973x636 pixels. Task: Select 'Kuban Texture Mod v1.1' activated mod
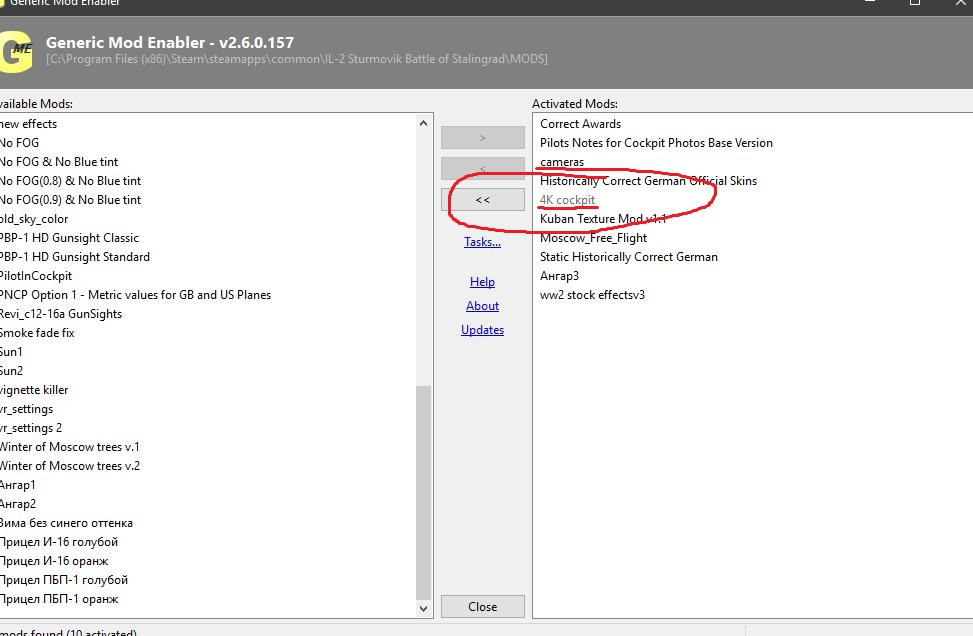point(603,219)
